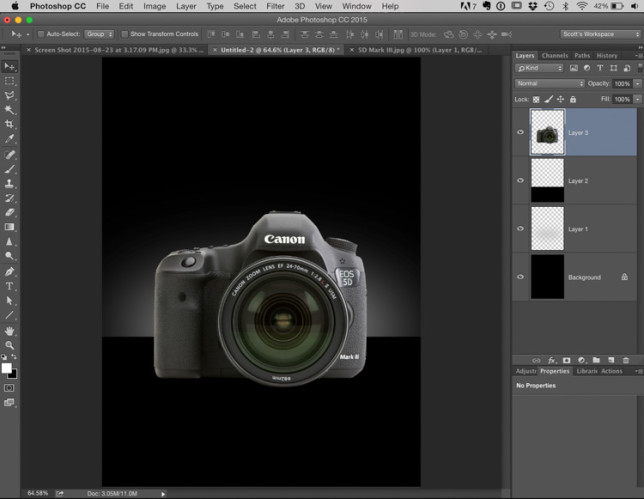This screenshot has width=644, height=499.
Task: Open the Fill slider dropdown arrow
Action: [637, 99]
